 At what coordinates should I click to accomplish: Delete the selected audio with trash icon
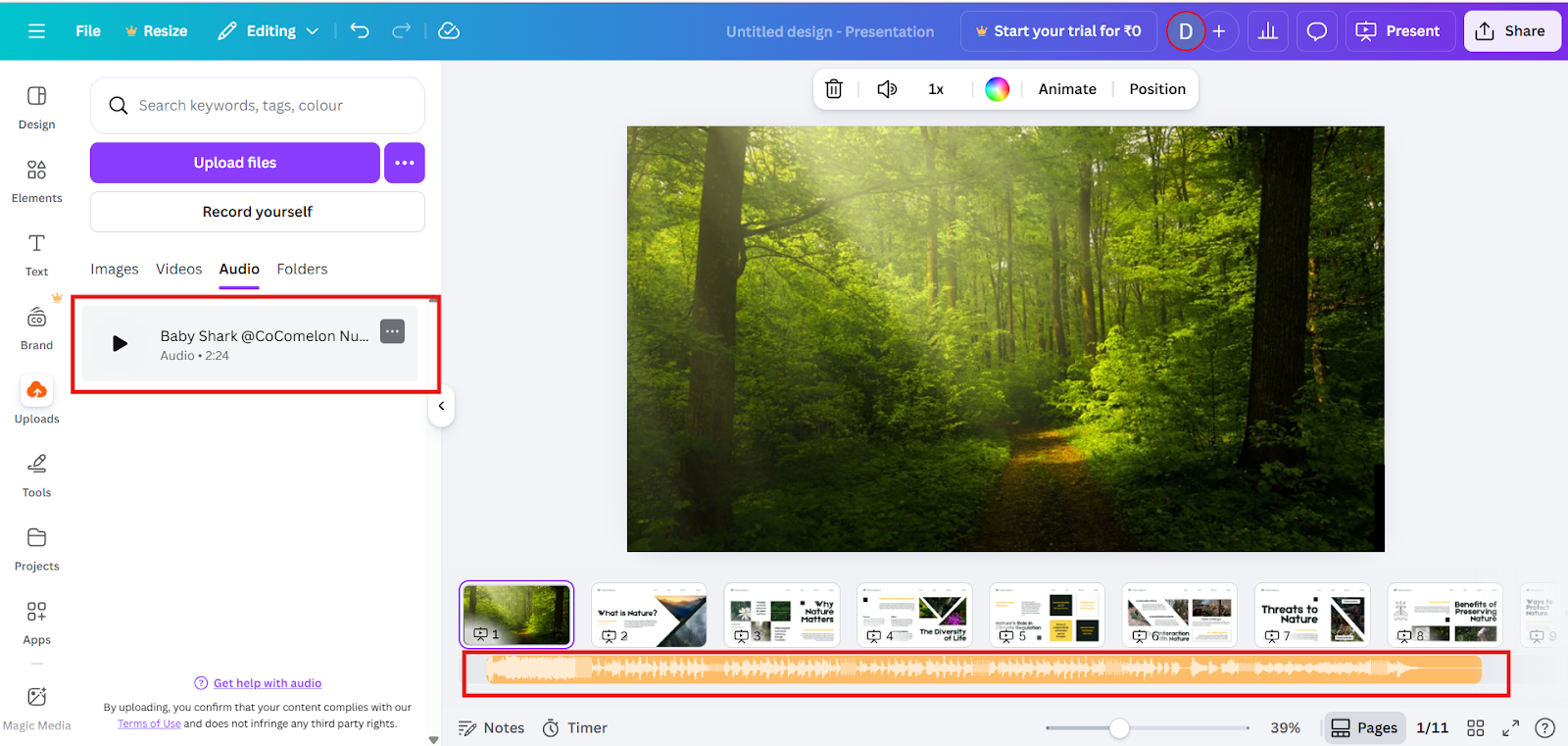(834, 89)
